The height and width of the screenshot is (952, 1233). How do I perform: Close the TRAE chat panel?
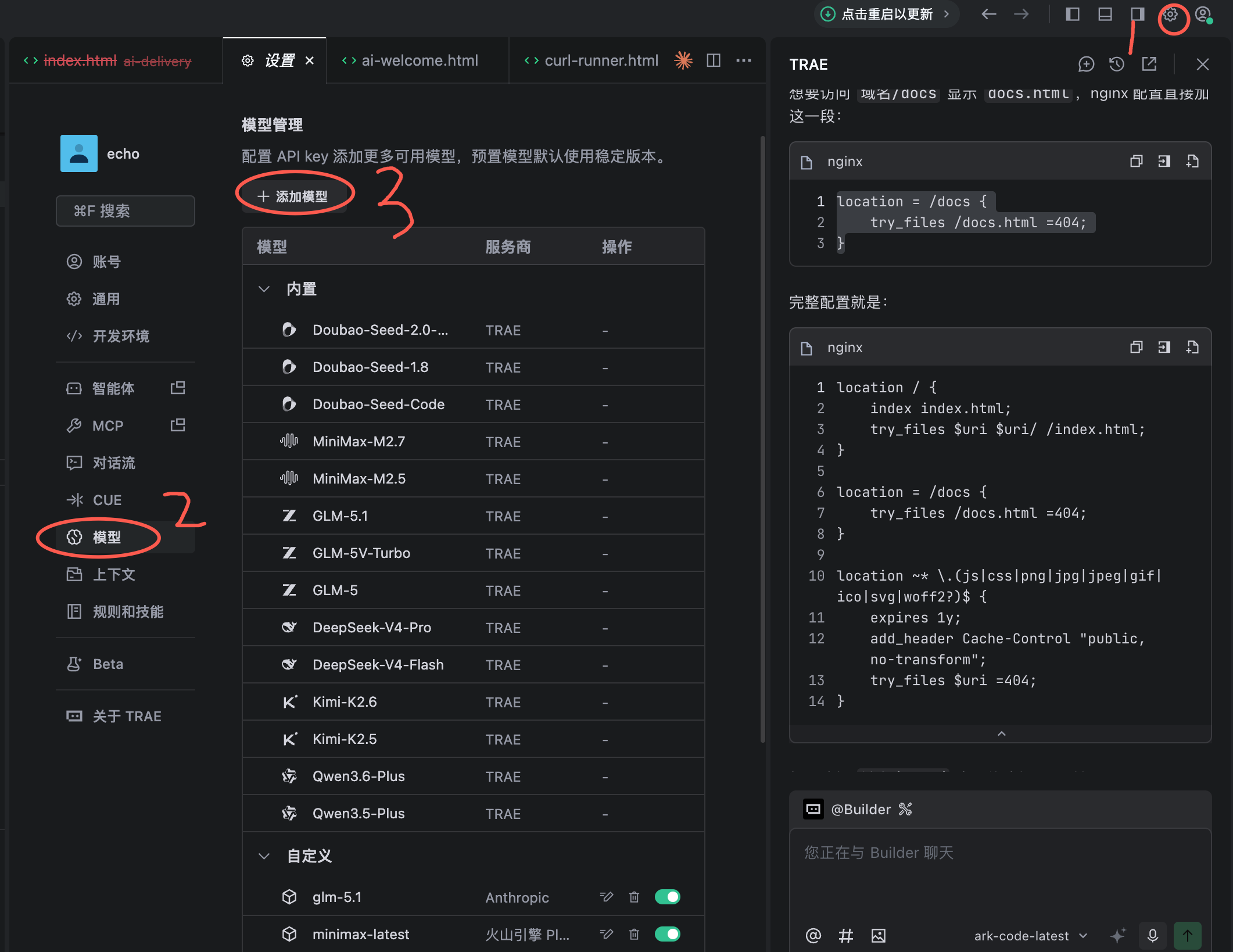click(1203, 64)
